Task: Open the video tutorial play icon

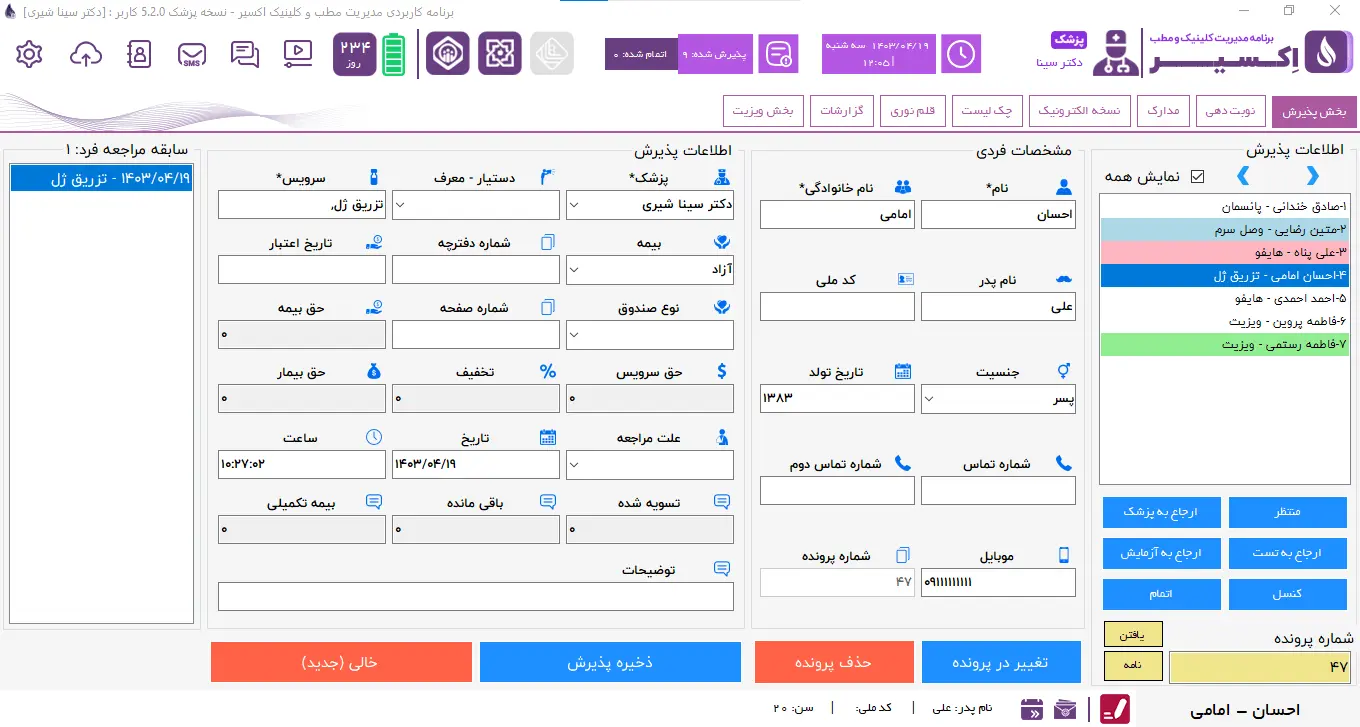Action: pyautogui.click(x=298, y=54)
